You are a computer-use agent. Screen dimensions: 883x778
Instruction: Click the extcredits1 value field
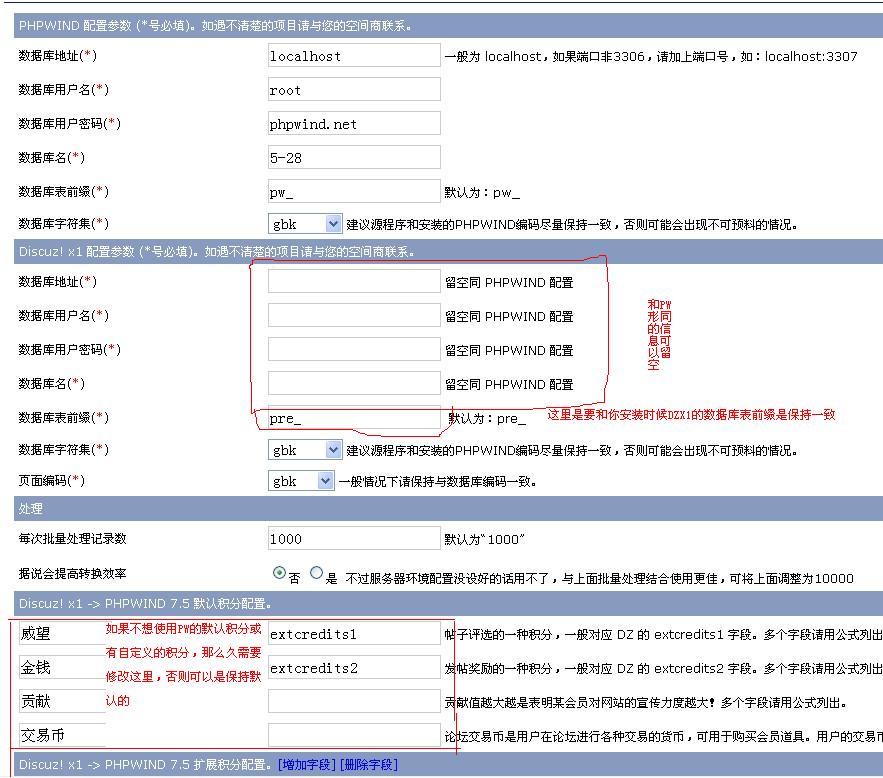point(354,633)
